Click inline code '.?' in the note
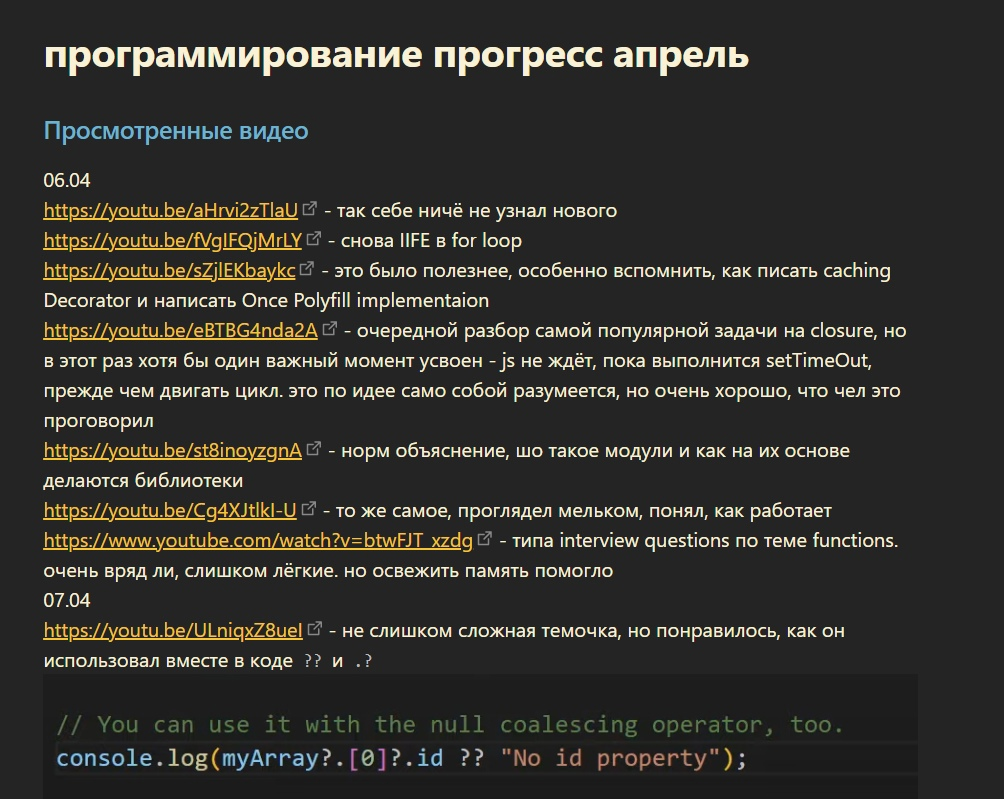Image resolution: width=1004 pixels, height=799 pixels. pos(363,661)
